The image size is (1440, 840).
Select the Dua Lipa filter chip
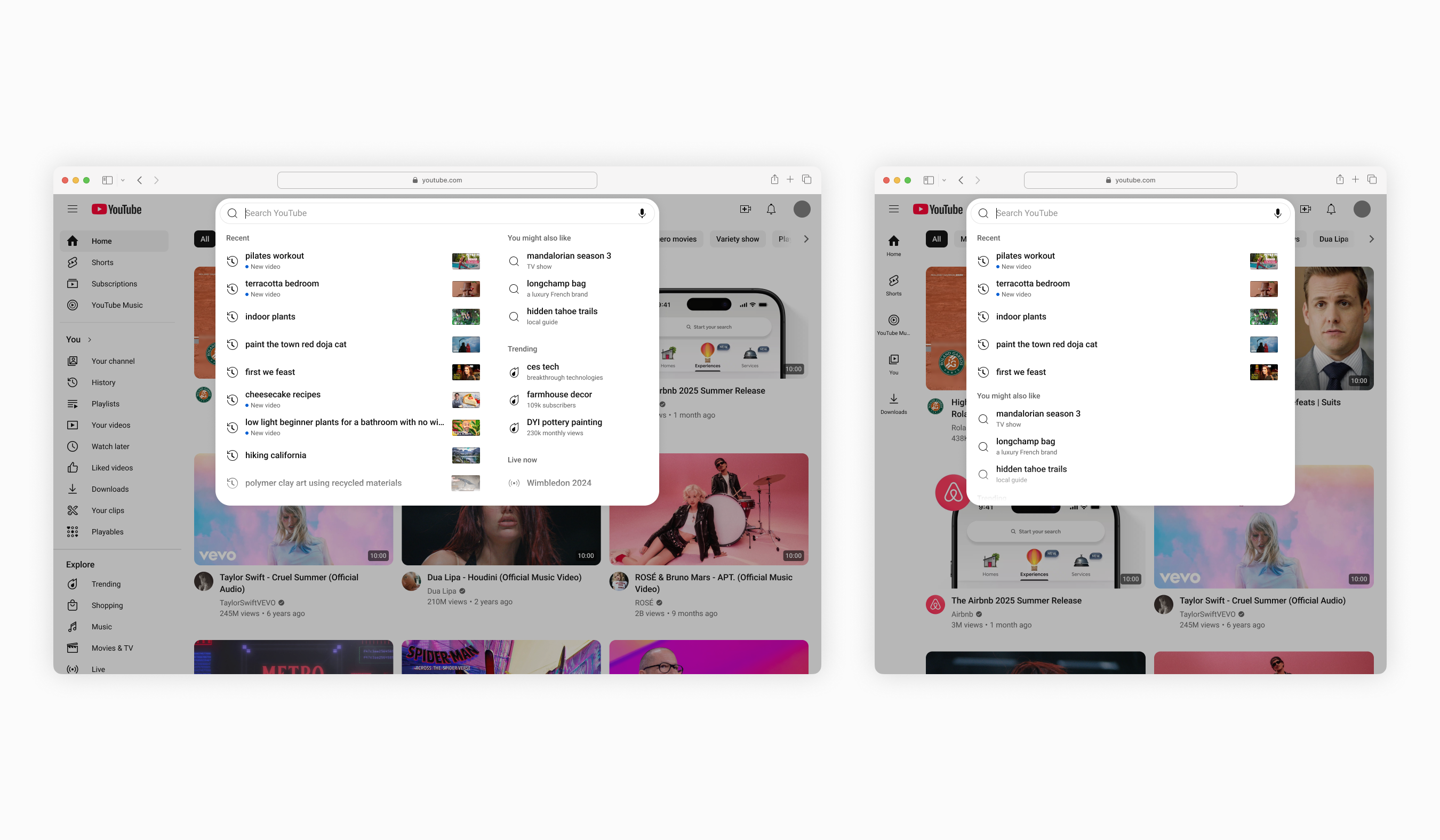click(1333, 239)
